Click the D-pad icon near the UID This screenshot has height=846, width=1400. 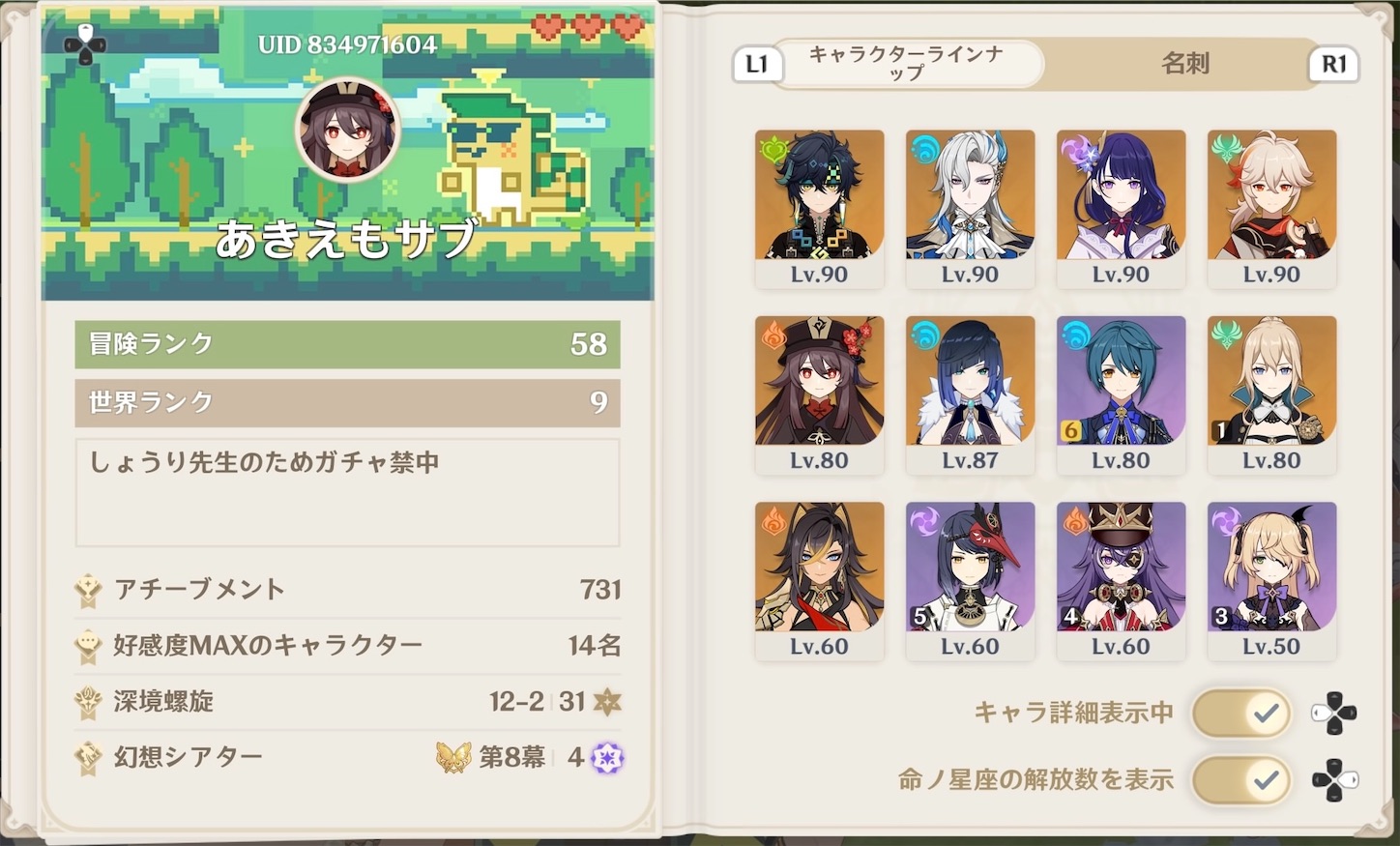(85, 44)
